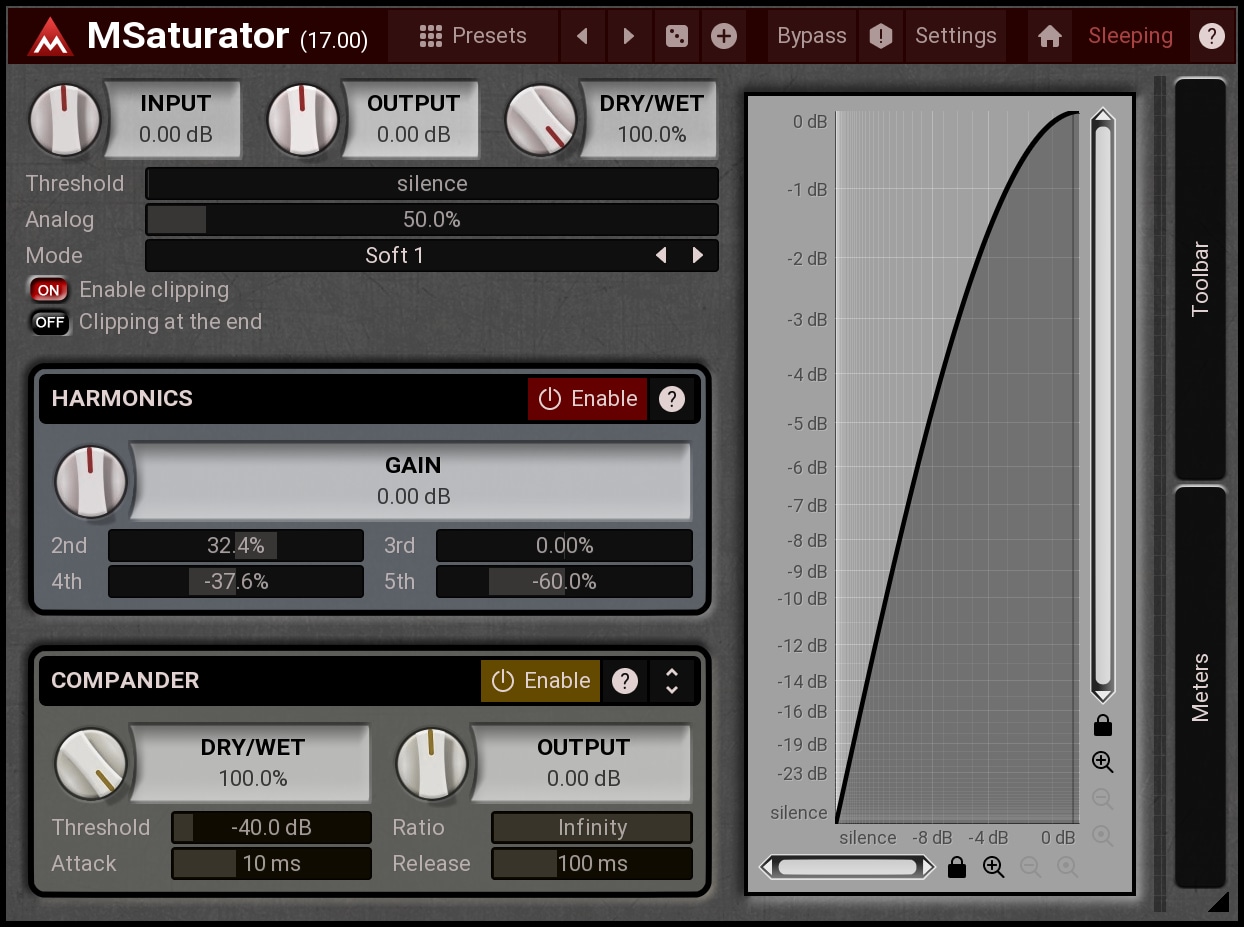Click the zoom-in magnifier below the graph

point(993,867)
